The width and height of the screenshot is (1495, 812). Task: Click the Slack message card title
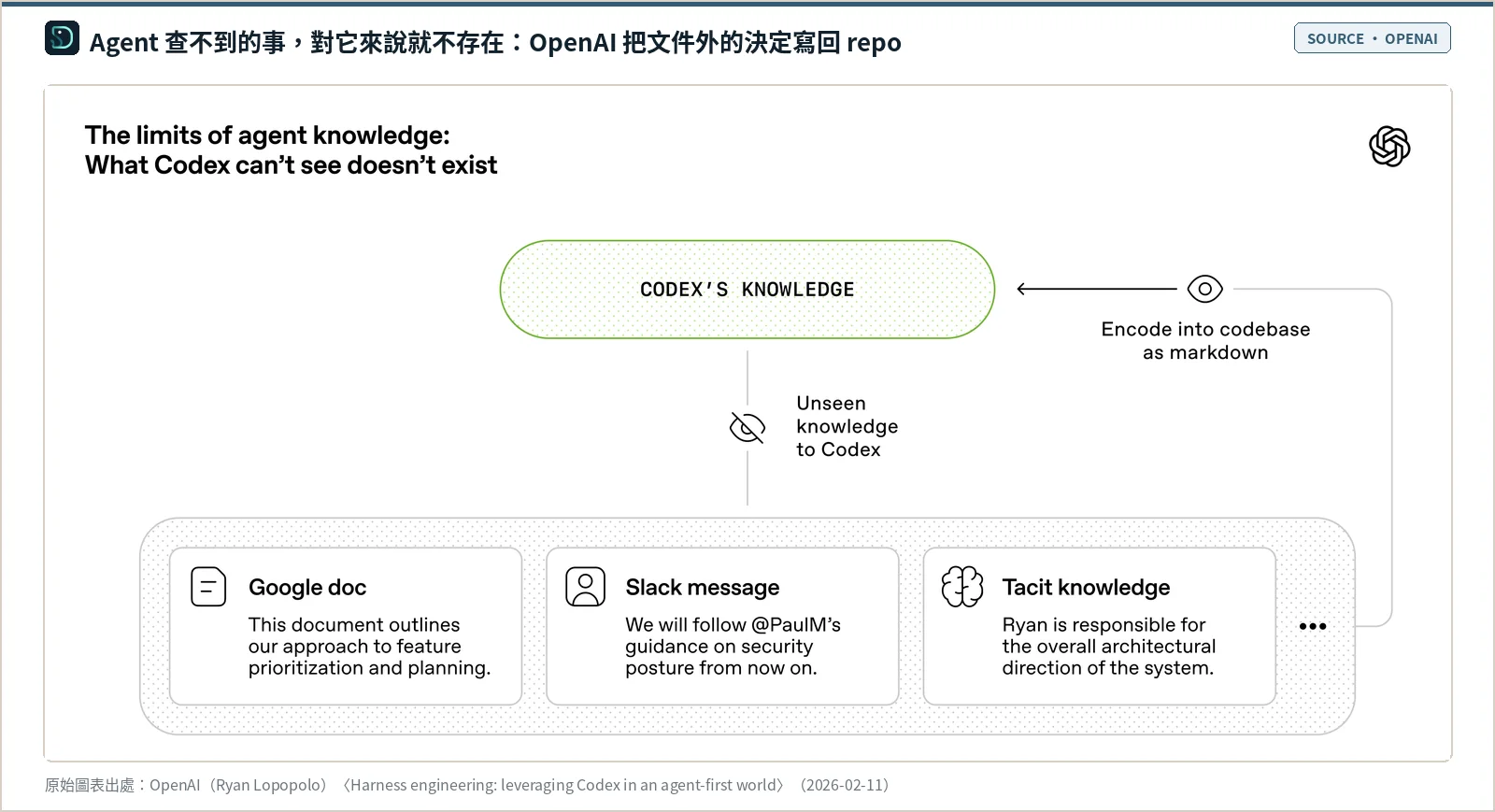(703, 588)
